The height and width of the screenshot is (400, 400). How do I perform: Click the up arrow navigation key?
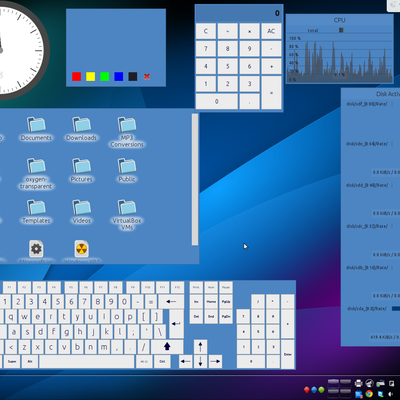tap(200, 347)
